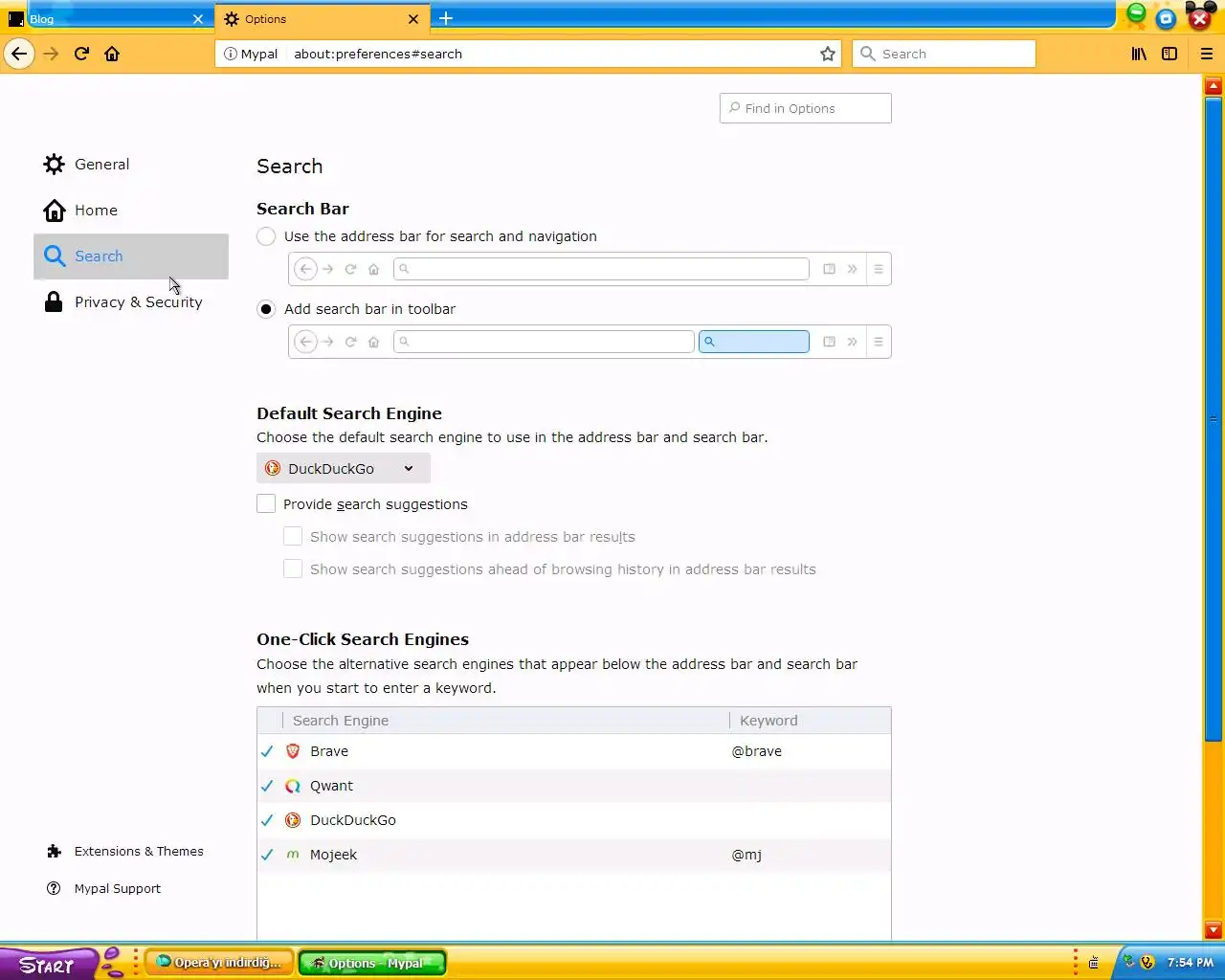This screenshot has height=980, width=1225.
Task: Click the green minimize window button
Action: pyautogui.click(x=1136, y=13)
